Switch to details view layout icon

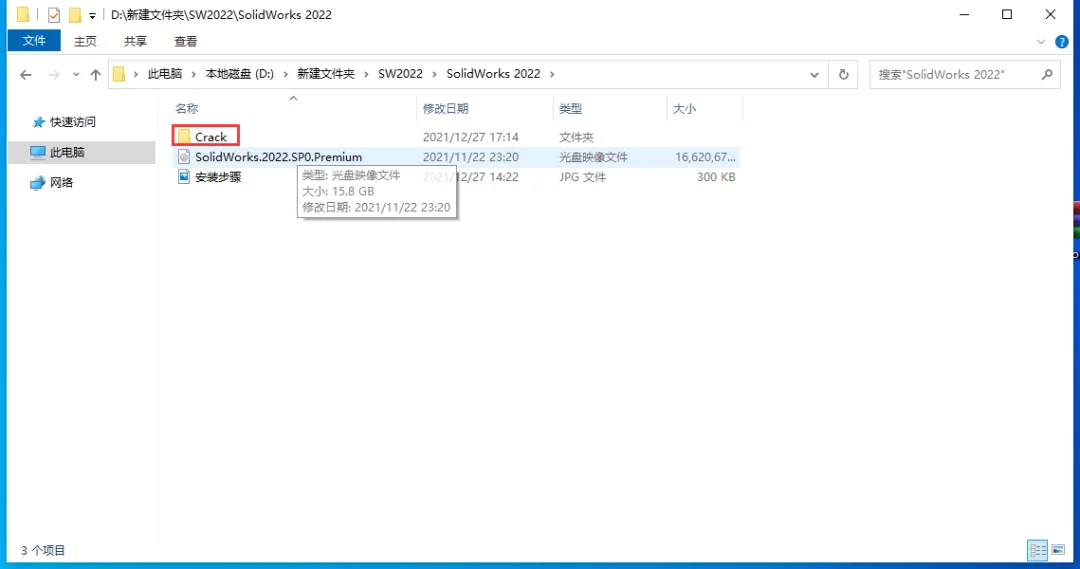point(1037,550)
